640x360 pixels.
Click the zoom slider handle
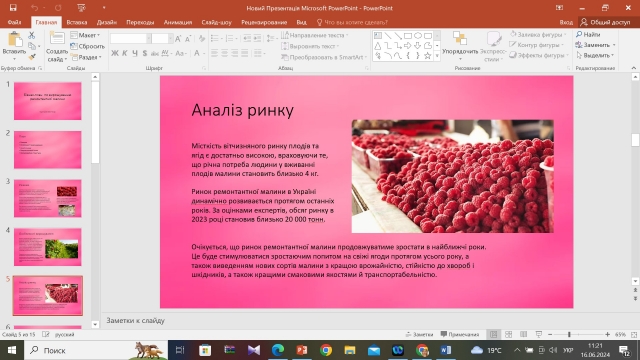[x=569, y=334]
